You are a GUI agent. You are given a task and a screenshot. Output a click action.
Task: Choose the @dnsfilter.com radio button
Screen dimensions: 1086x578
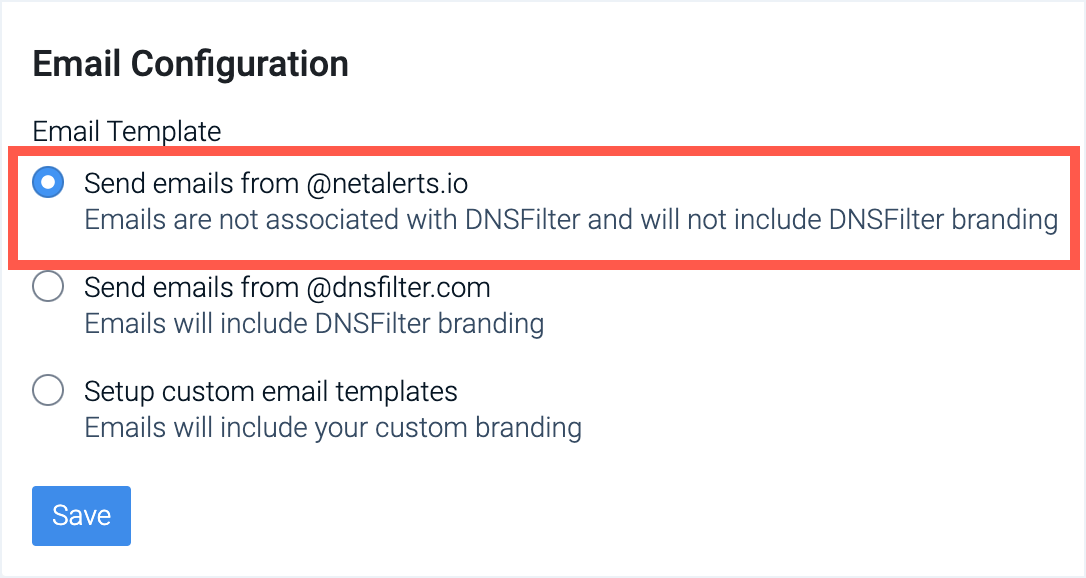tap(48, 288)
